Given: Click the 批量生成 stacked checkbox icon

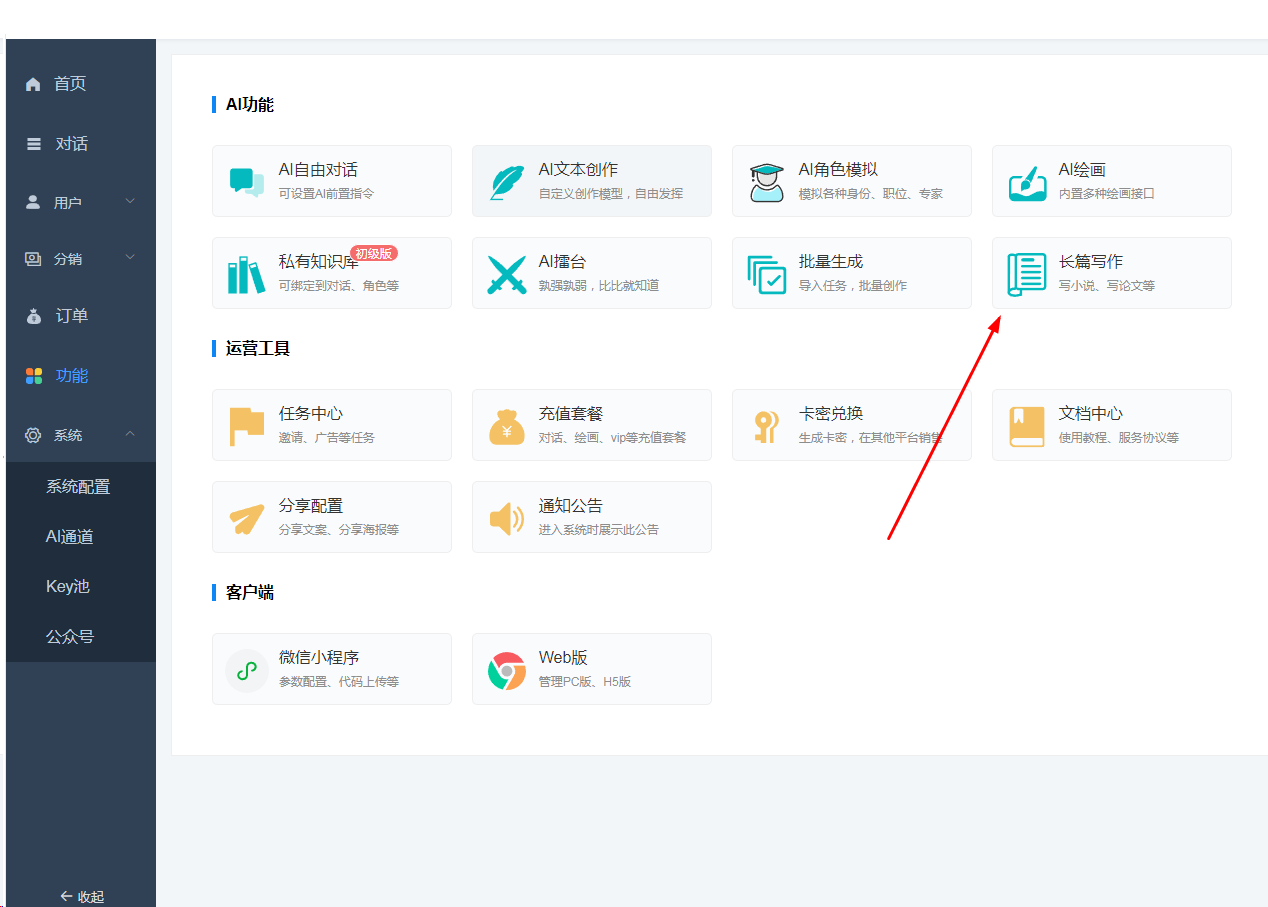Looking at the screenshot, I should pyautogui.click(x=767, y=274).
